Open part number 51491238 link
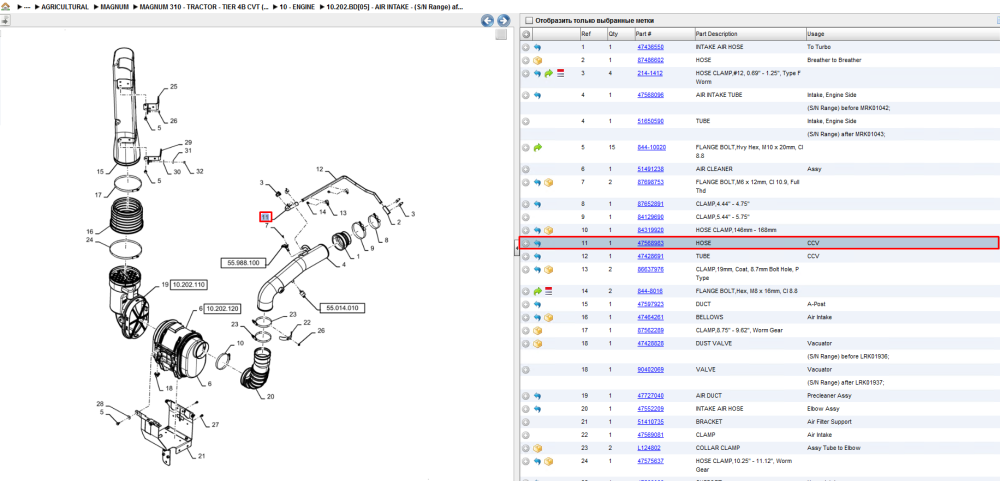 pyautogui.click(x=651, y=170)
